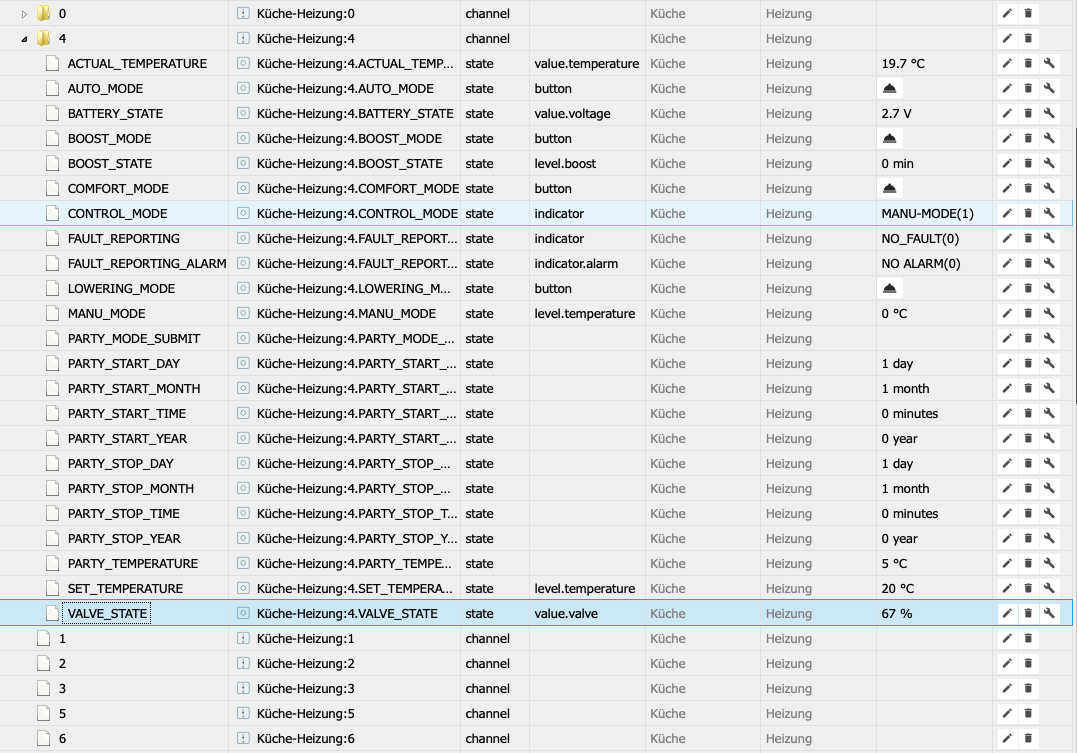This screenshot has width=1077, height=753.
Task: Delete PARTY_START_TIME via trash icon
Action: pos(1028,414)
